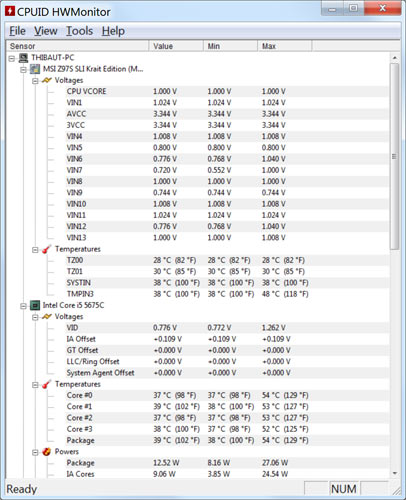Click the Min column header

[231, 46]
